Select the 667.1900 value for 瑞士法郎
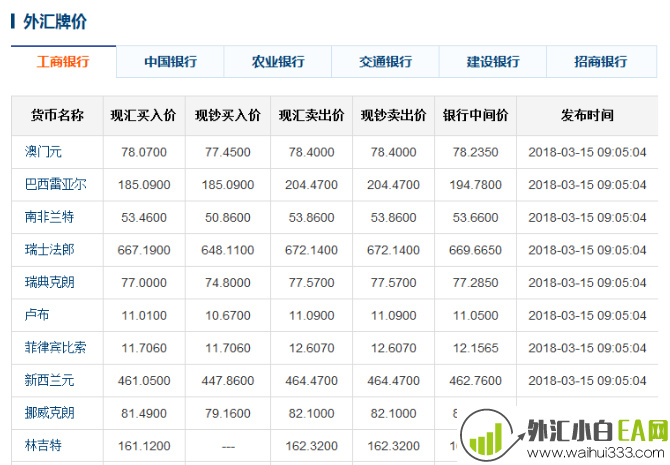The height and width of the screenshot is (465, 670). [x=144, y=250]
